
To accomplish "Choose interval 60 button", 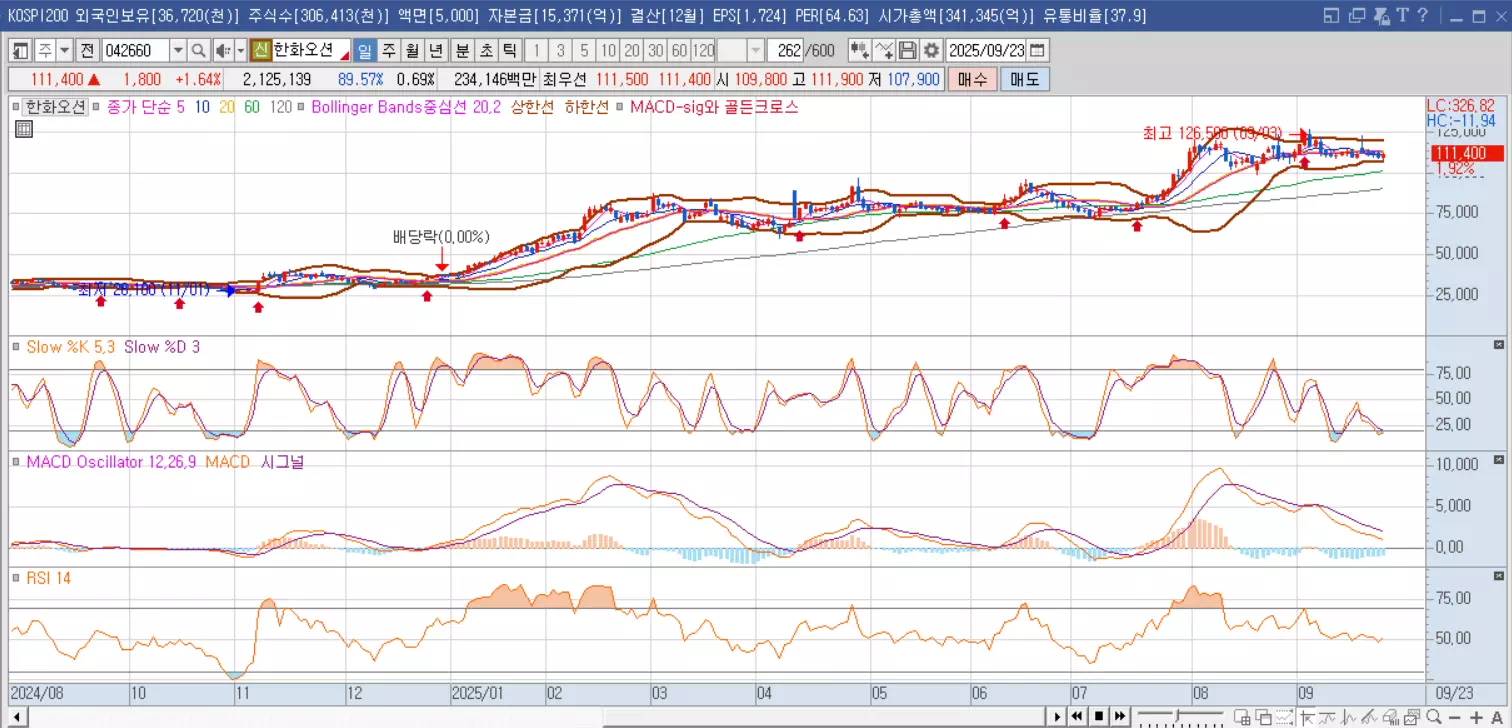I will click(679, 51).
